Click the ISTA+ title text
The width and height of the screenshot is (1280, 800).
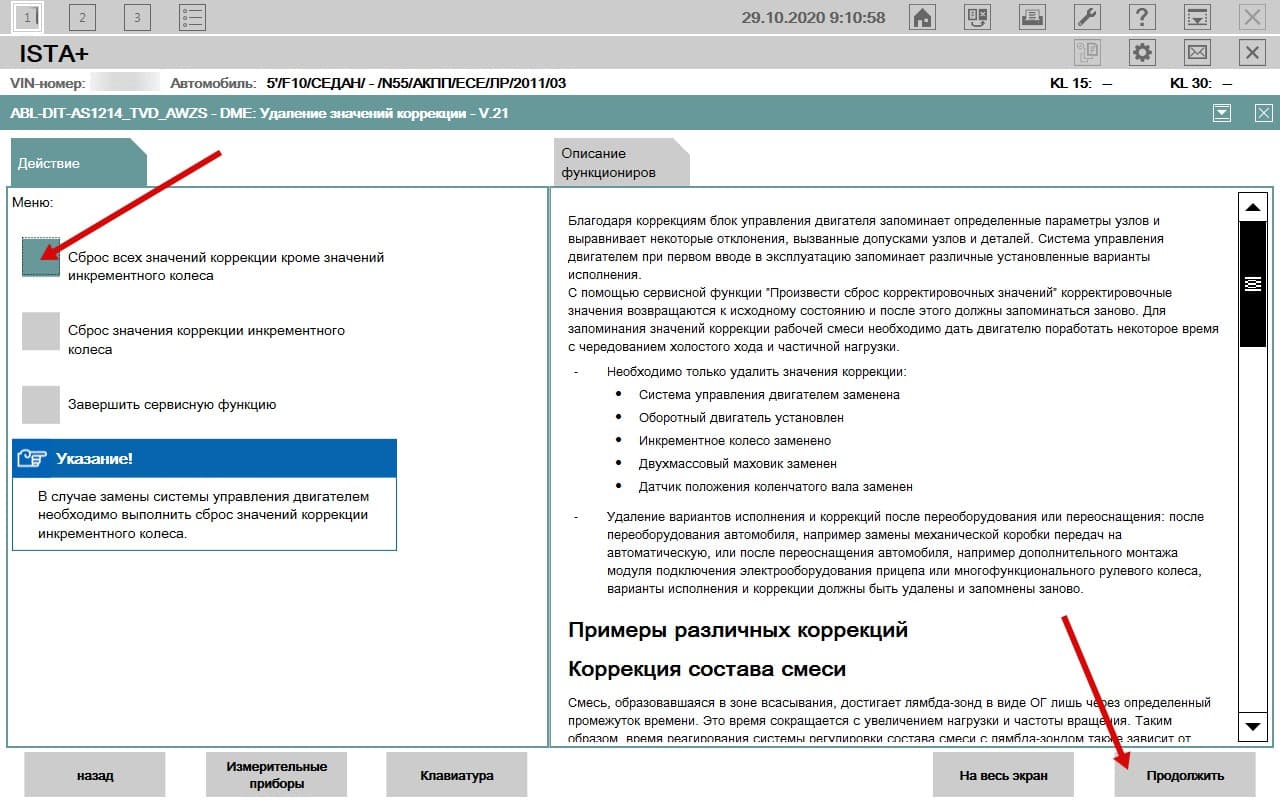pyautogui.click(x=54, y=53)
